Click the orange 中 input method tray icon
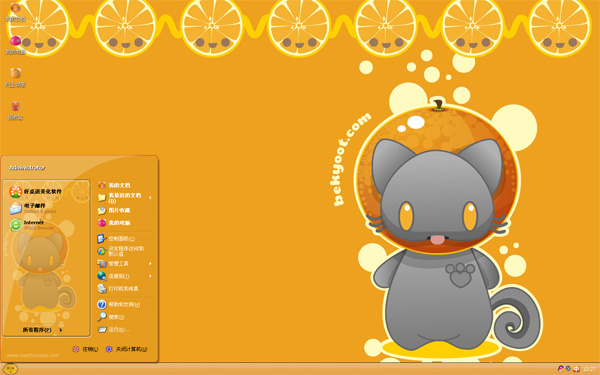 pyautogui.click(x=576, y=369)
